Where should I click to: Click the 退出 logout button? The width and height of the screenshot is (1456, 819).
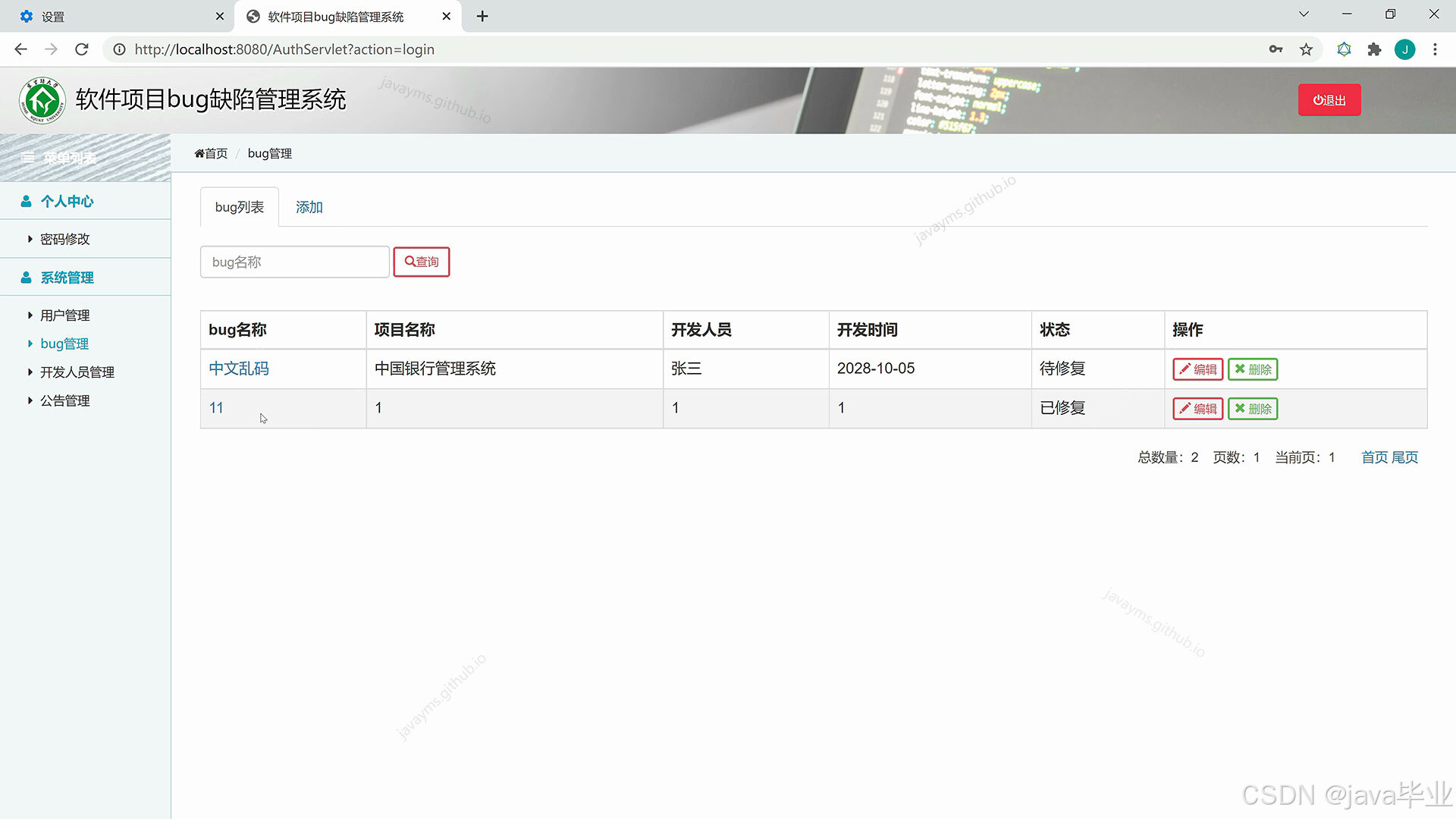coord(1329,100)
